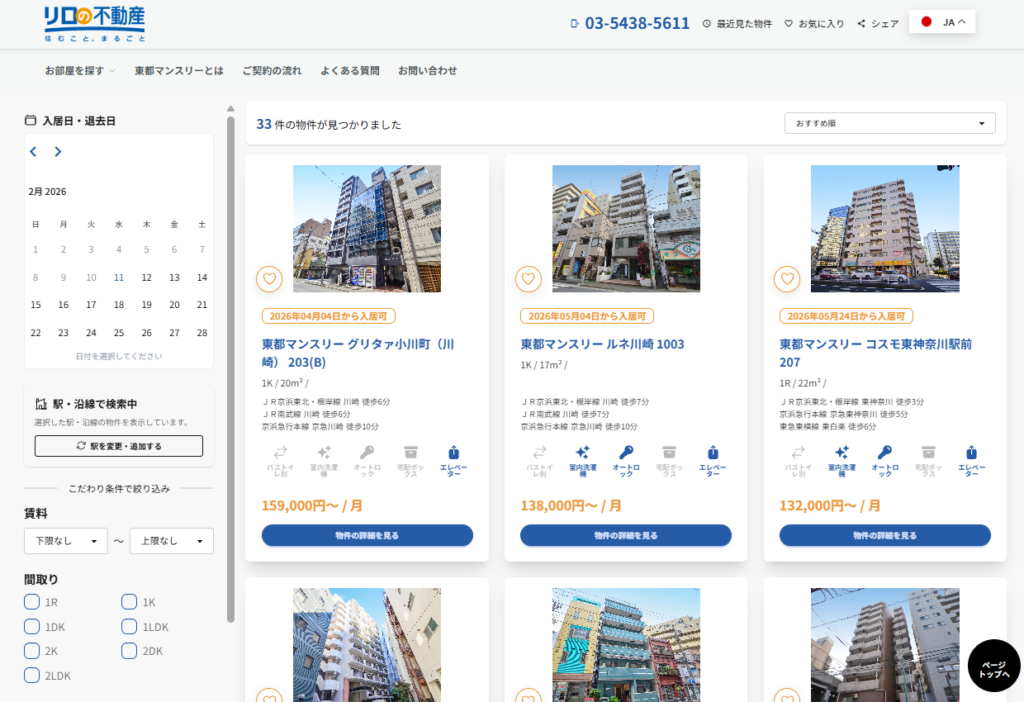Open the おすすめ順 sort dropdown
Image resolution: width=1024 pixels, height=702 pixels.
click(890, 123)
